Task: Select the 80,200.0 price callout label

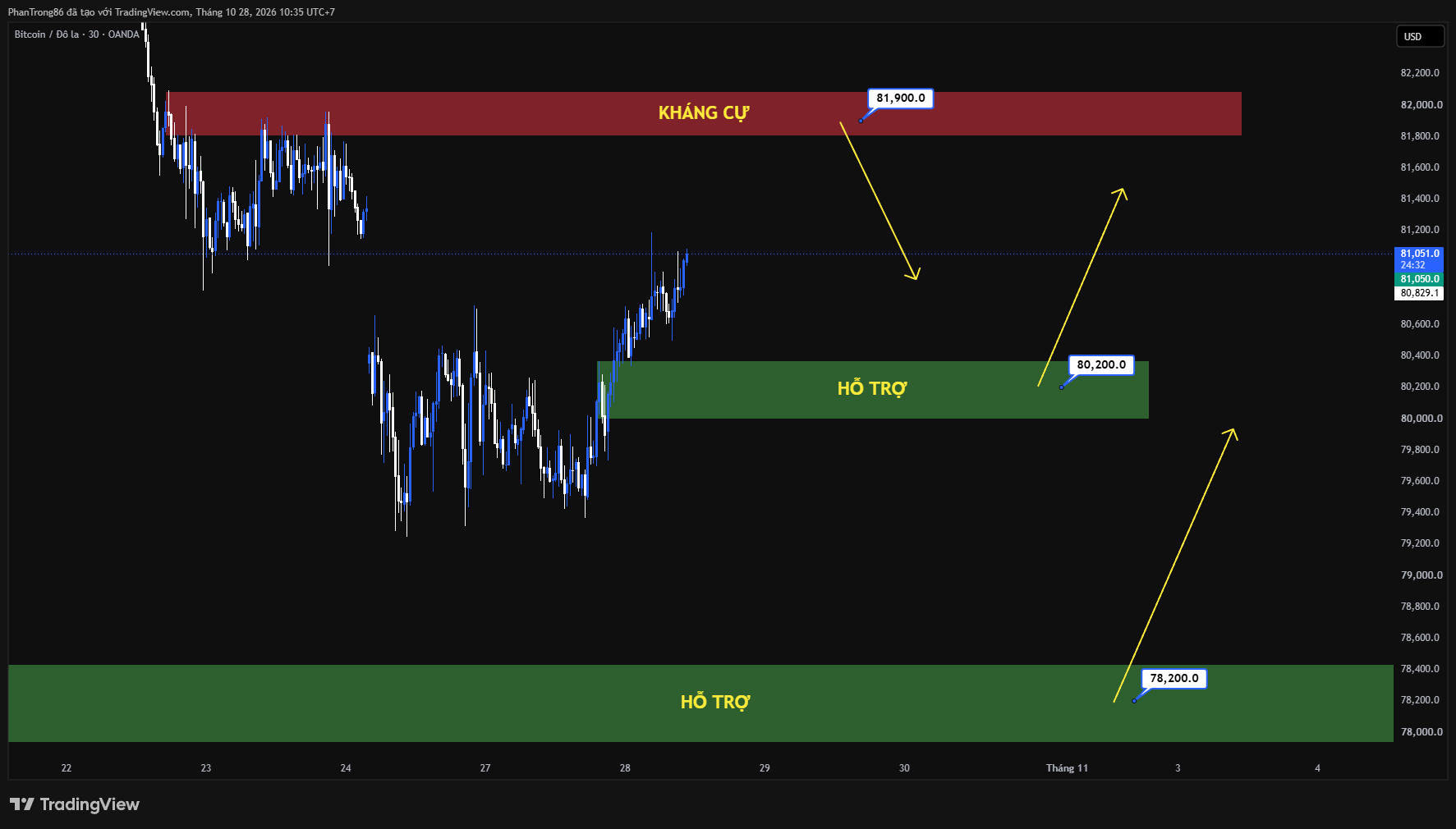Action: click(1101, 365)
